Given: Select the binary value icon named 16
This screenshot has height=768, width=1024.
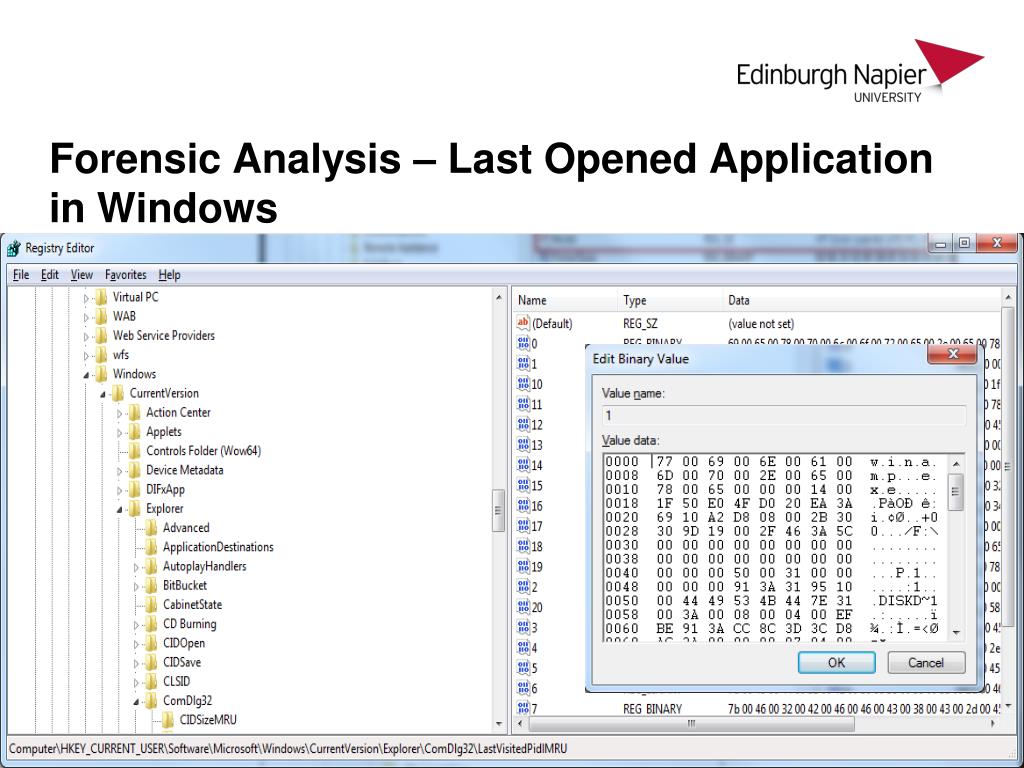Looking at the screenshot, I should [x=523, y=505].
